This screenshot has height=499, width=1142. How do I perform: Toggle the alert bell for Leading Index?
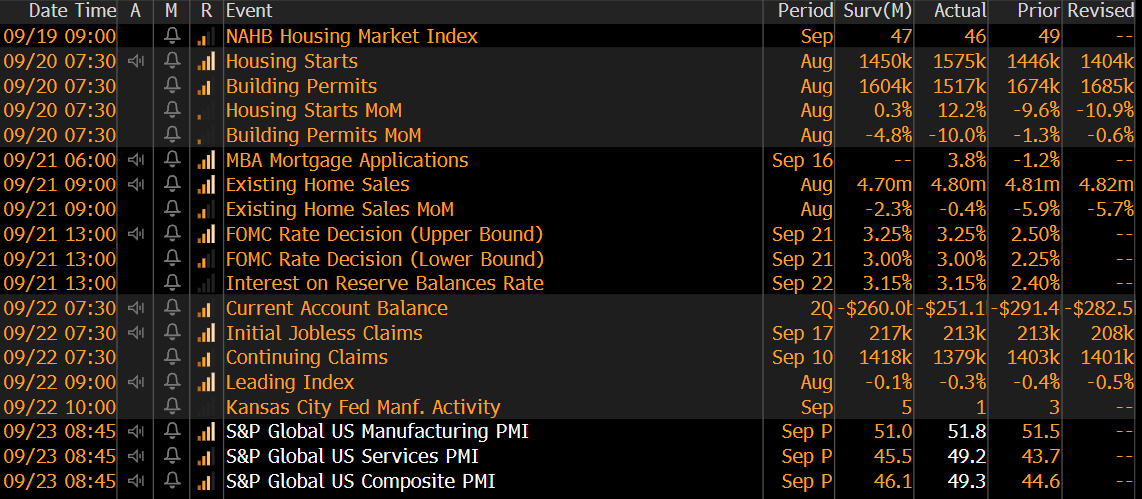172,383
